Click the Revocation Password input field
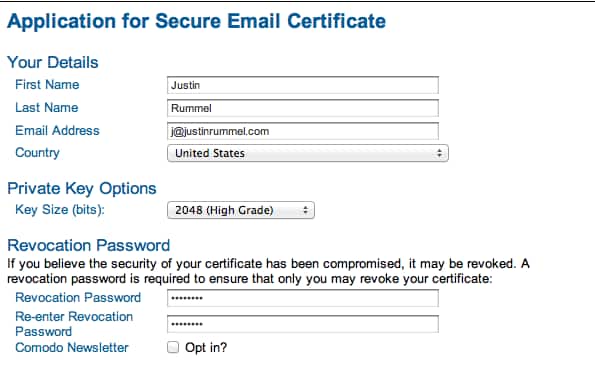Image resolution: width=595 pixels, height=367 pixels. click(x=303, y=298)
